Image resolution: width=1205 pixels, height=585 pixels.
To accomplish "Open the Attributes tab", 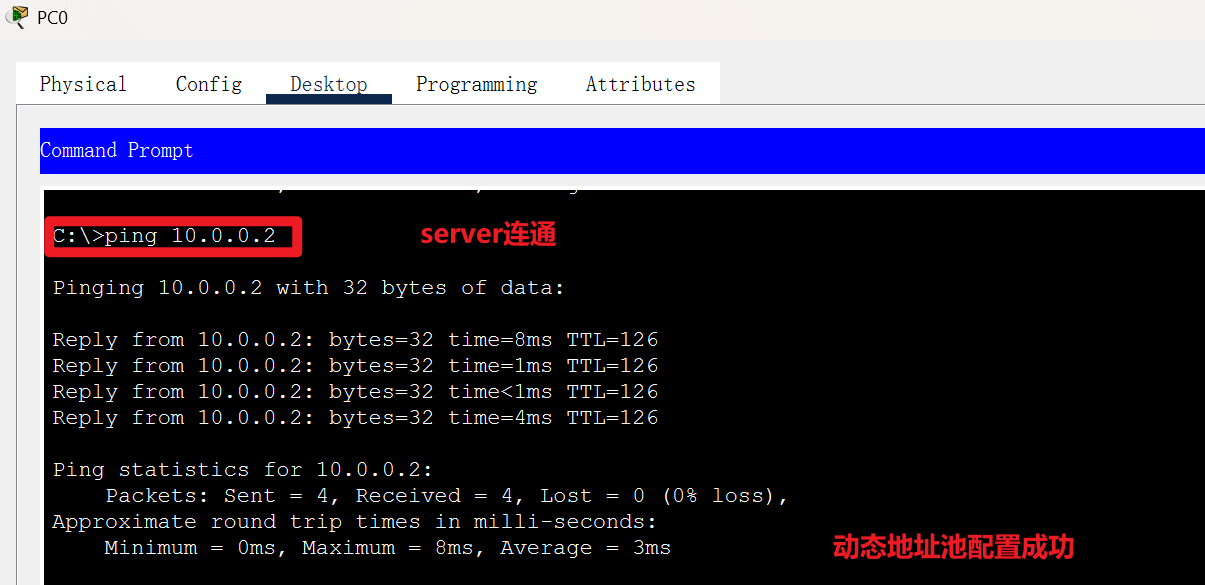I will [x=641, y=84].
